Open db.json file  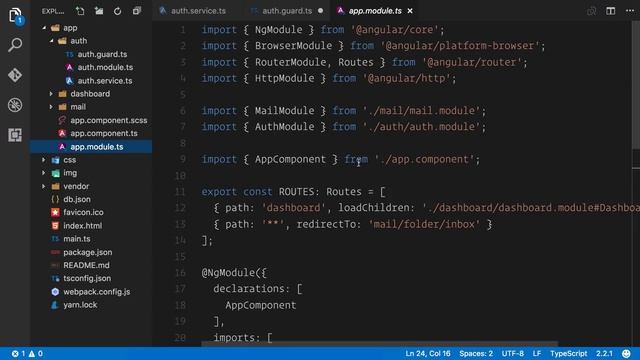tap(77, 199)
